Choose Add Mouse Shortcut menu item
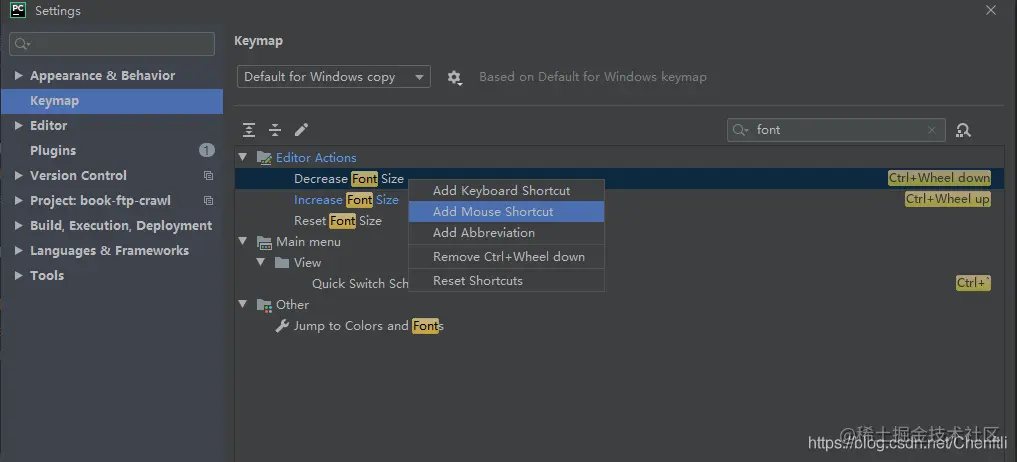Viewport: 1017px width, 462px height. click(x=506, y=212)
